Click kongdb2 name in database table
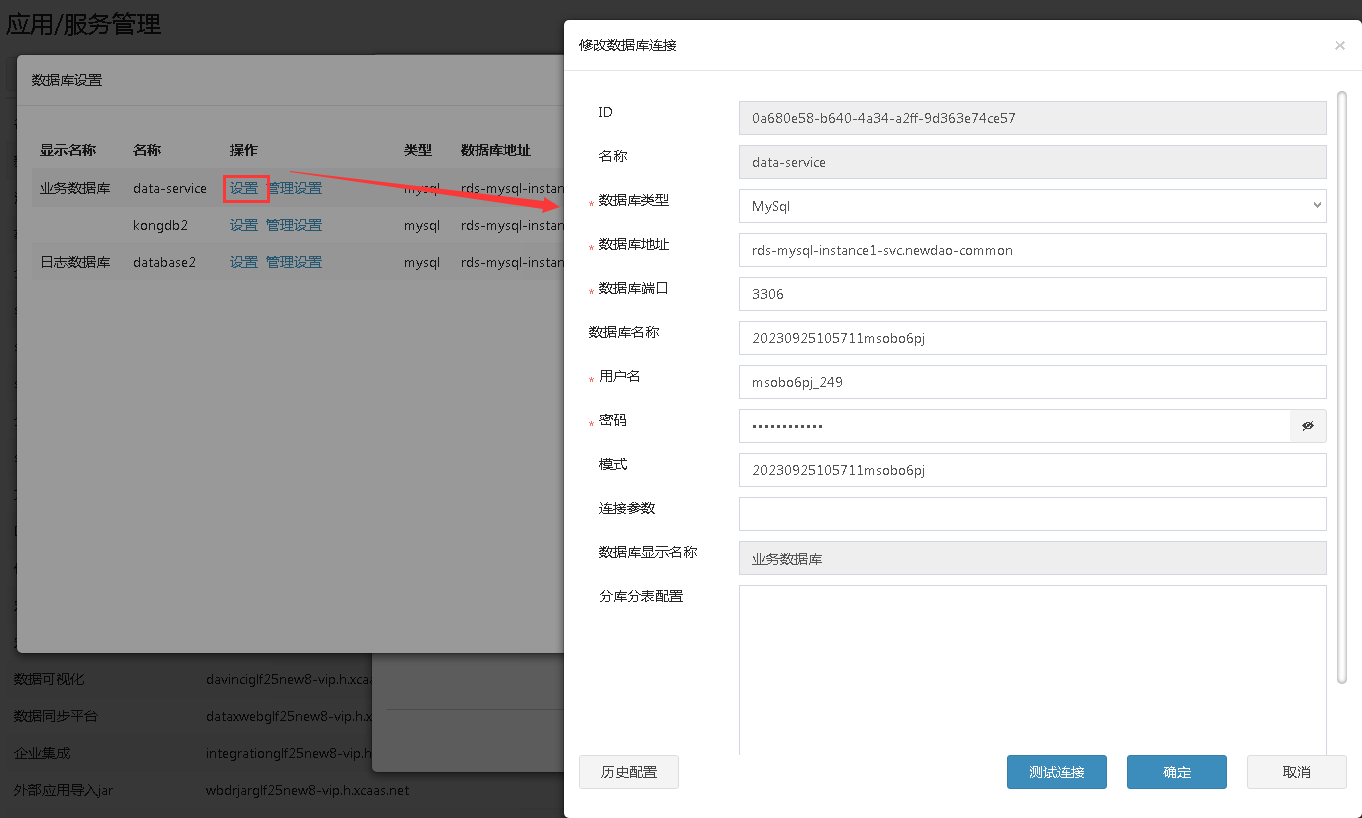The width and height of the screenshot is (1362, 818). (160, 225)
